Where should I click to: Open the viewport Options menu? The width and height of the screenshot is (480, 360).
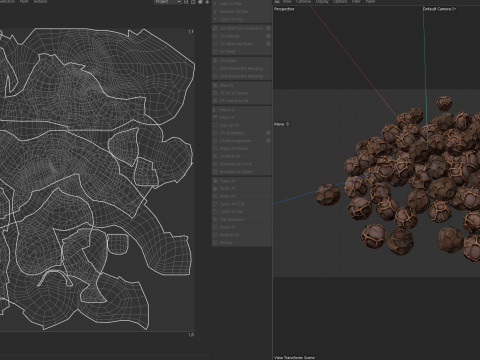(x=340, y=2)
